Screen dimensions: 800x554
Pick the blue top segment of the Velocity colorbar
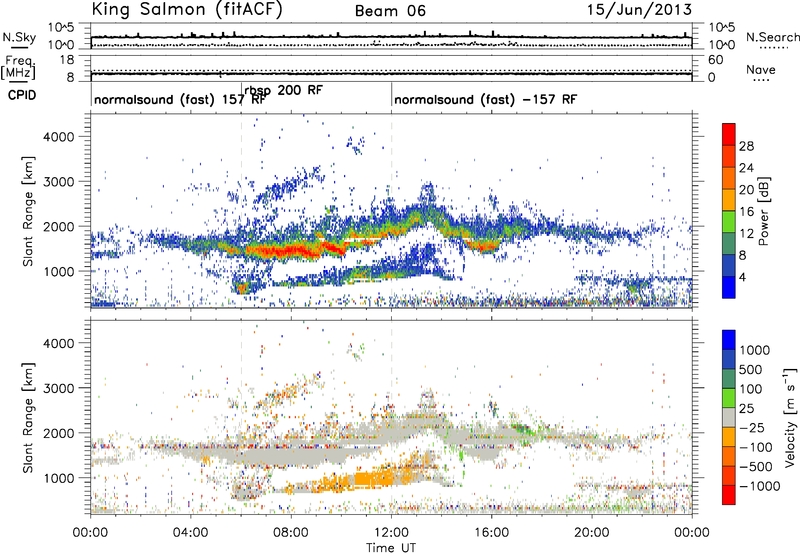(729, 339)
